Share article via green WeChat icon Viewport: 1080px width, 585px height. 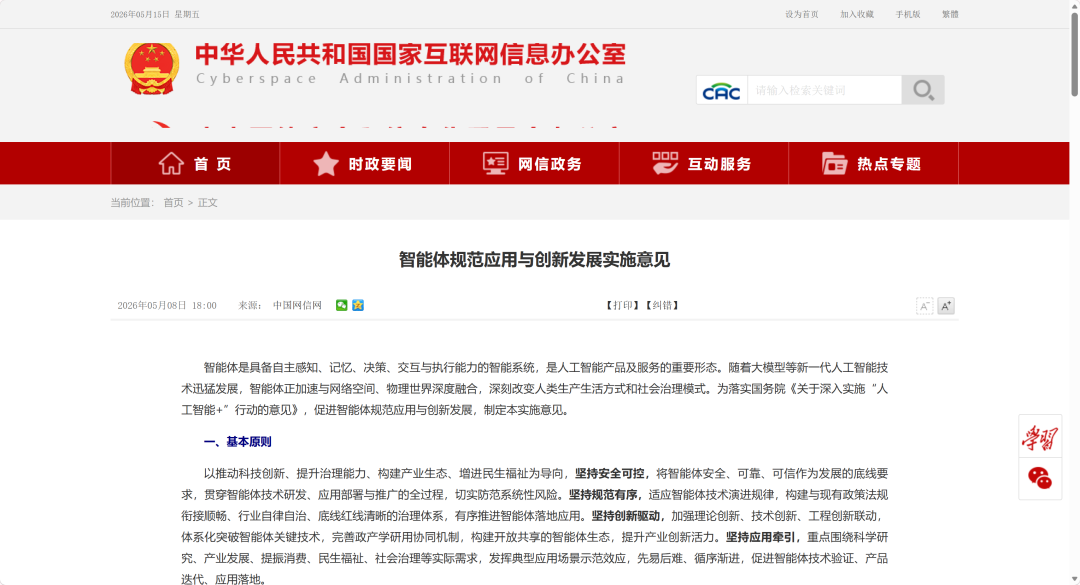click(x=342, y=305)
